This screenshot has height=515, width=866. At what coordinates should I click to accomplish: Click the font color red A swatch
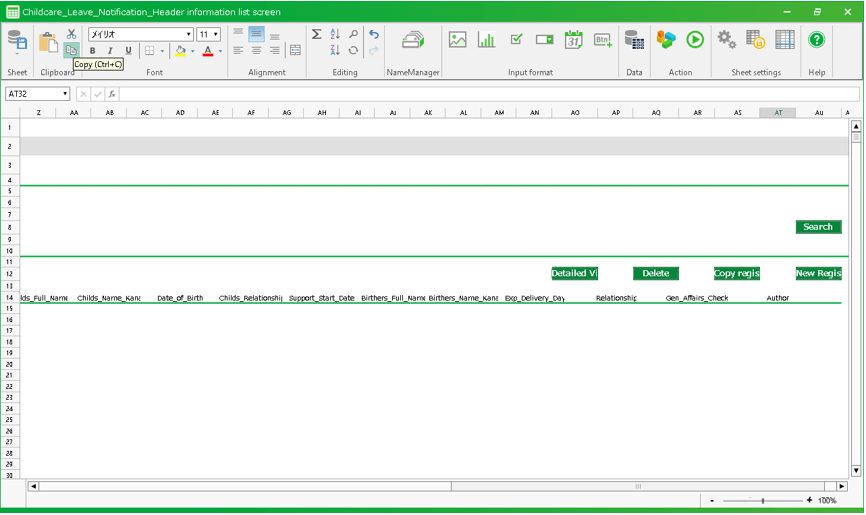[x=208, y=51]
